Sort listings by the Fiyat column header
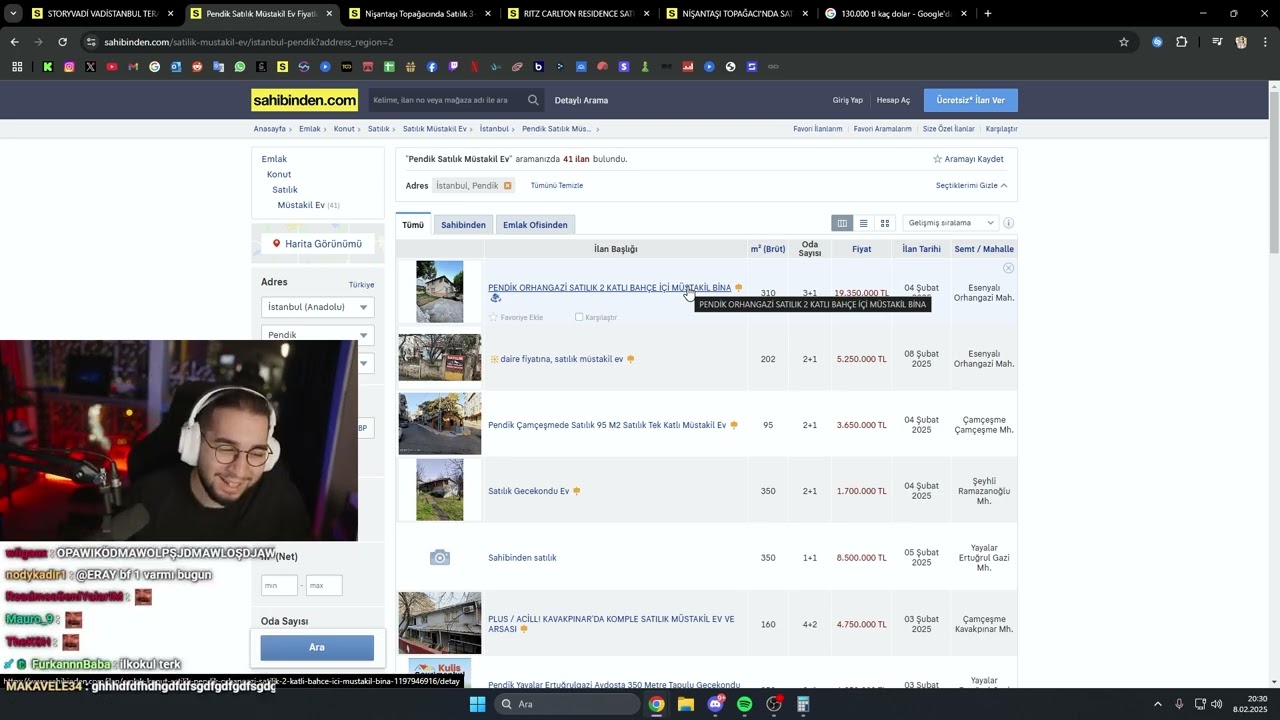 (861, 249)
